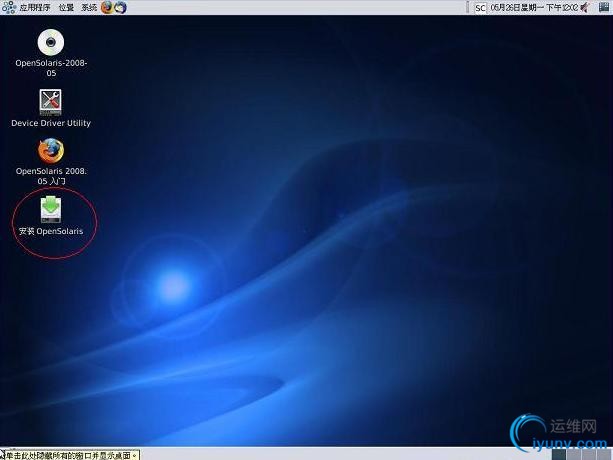
Task: Select the OpenSolaris-2008-05 disc icon
Action: [51, 42]
